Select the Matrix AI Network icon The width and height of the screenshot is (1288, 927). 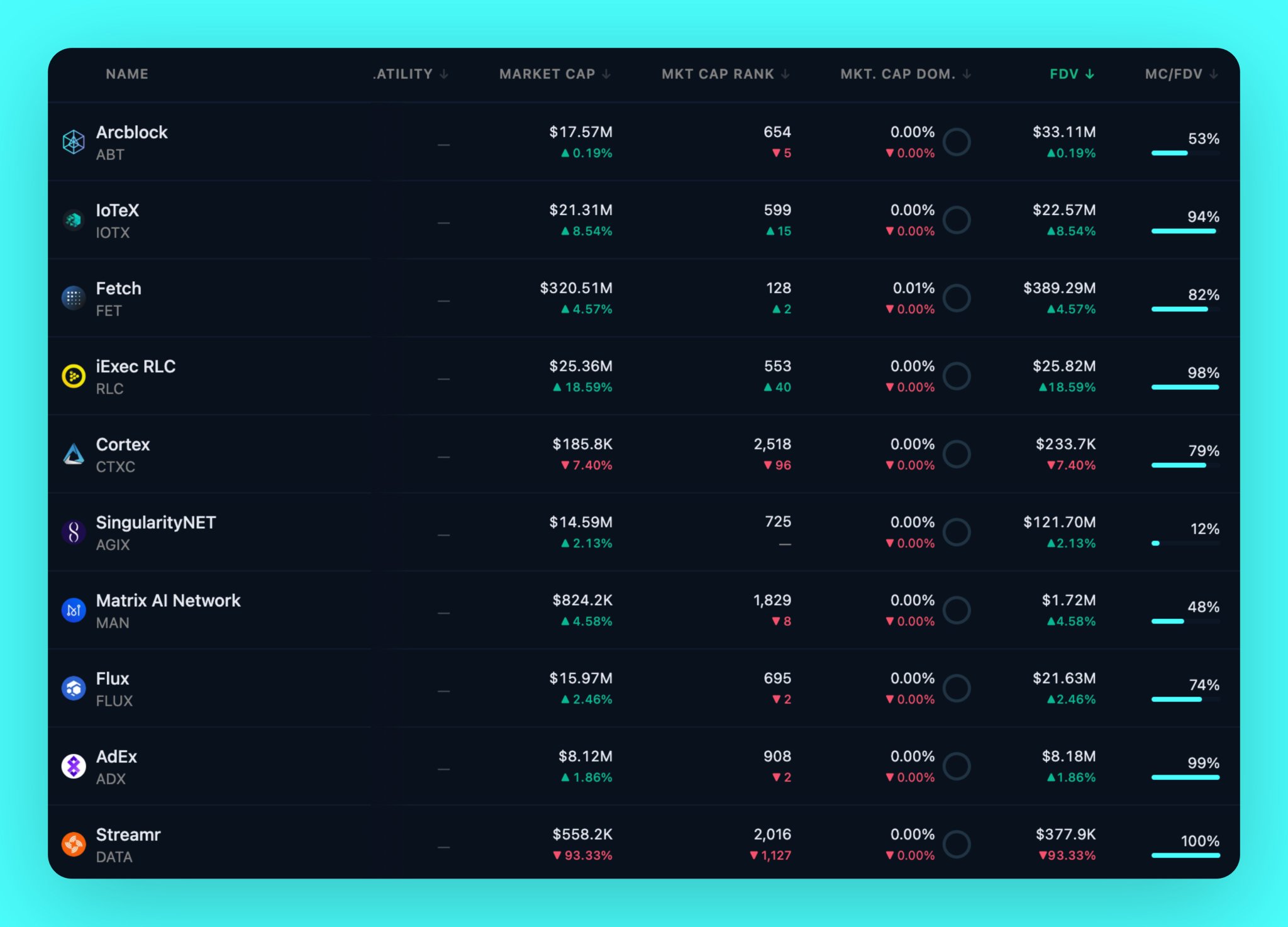[74, 610]
